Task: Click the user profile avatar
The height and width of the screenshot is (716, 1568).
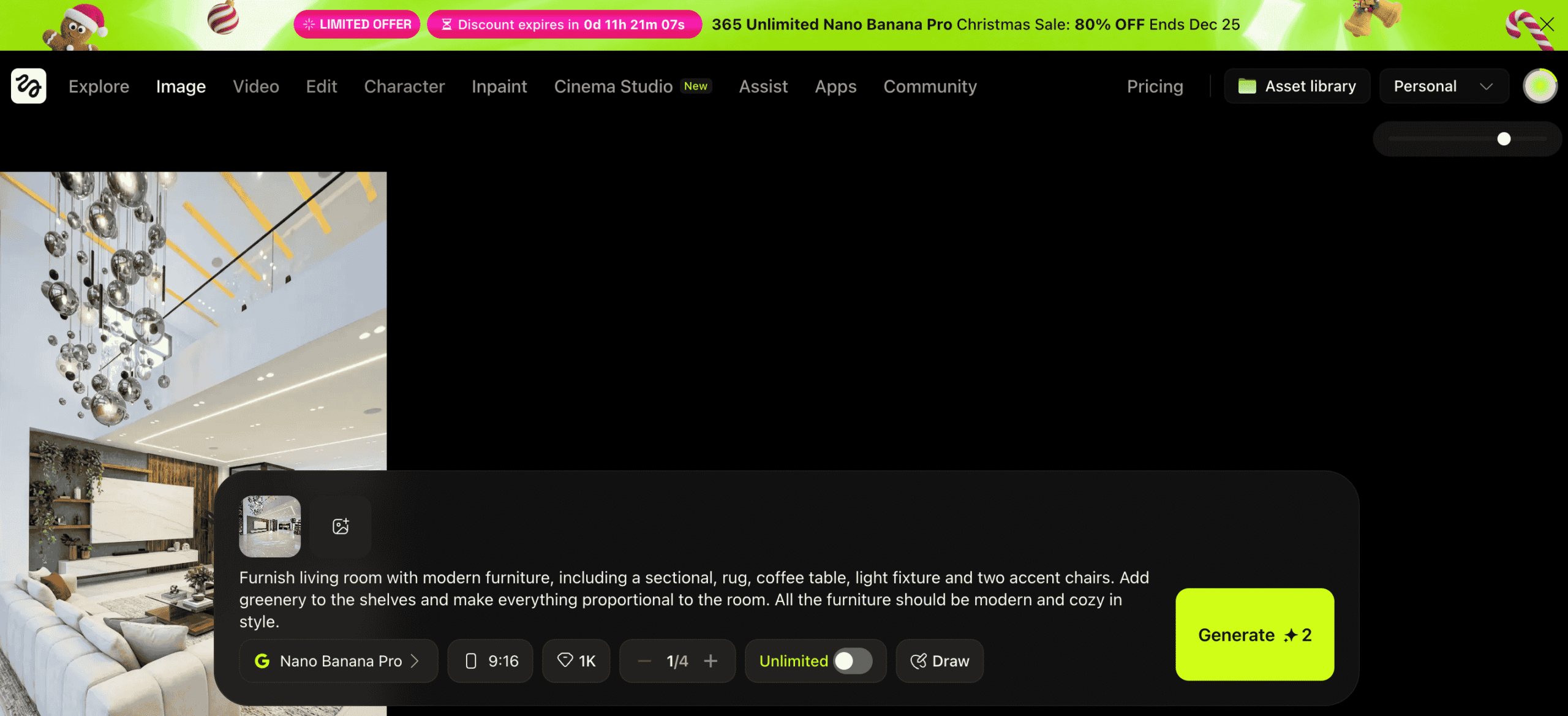Action: (x=1540, y=86)
